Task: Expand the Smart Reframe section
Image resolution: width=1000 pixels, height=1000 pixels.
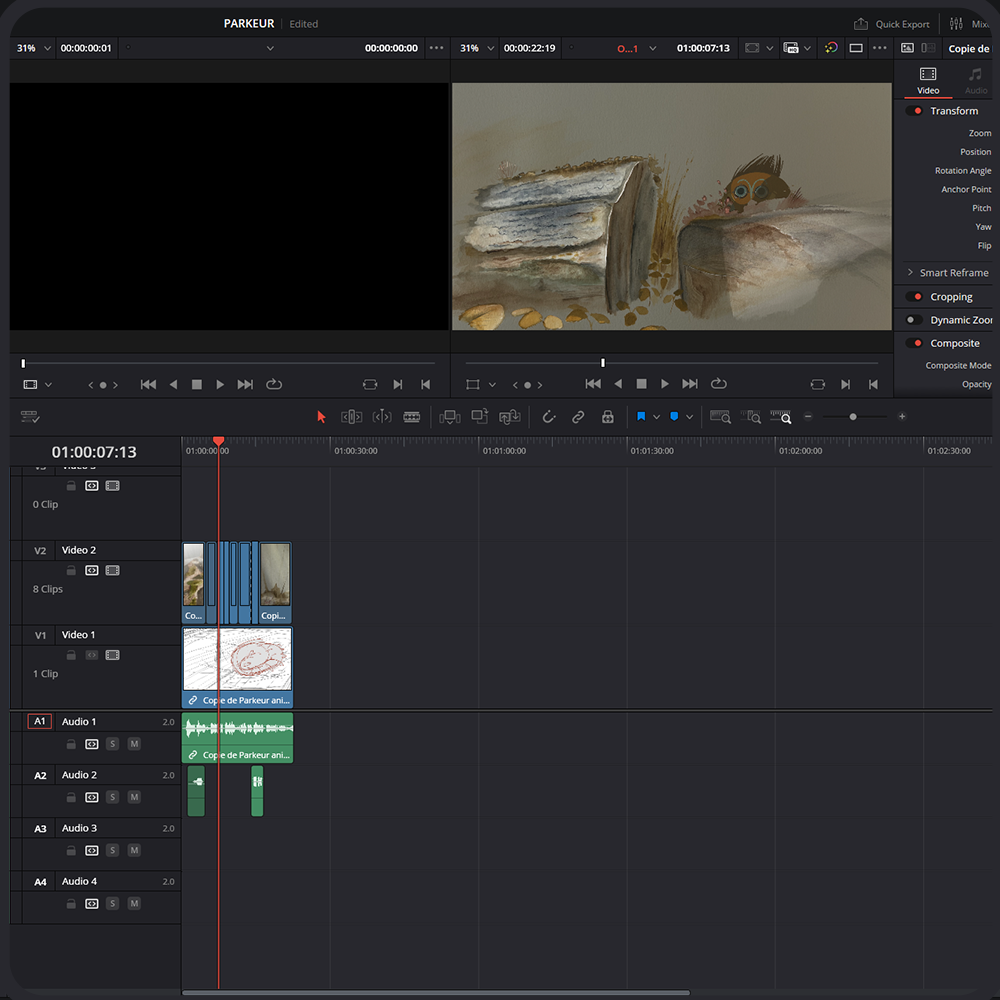Action: point(910,272)
